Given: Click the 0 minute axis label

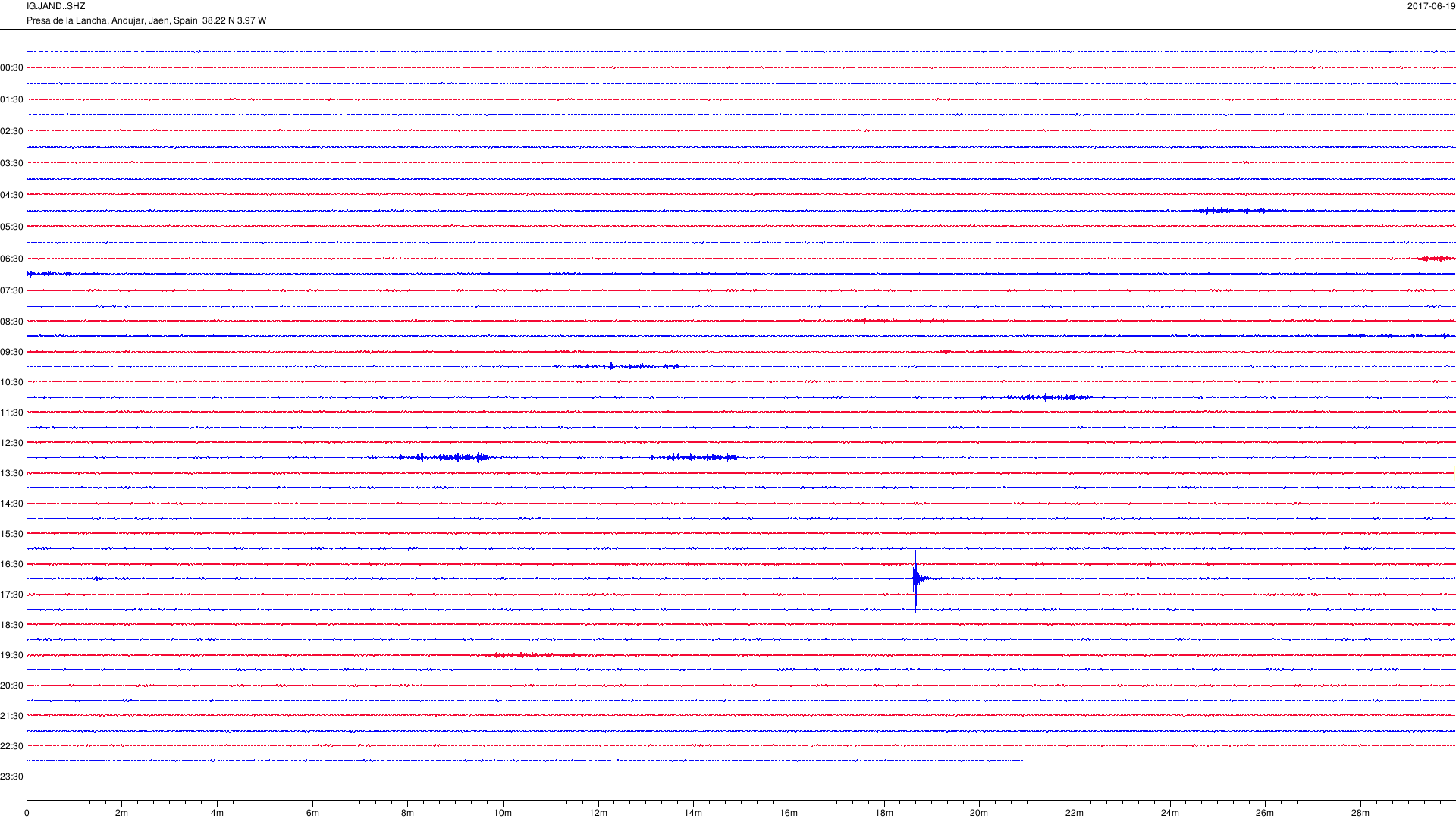Looking at the screenshot, I should coord(27,814).
